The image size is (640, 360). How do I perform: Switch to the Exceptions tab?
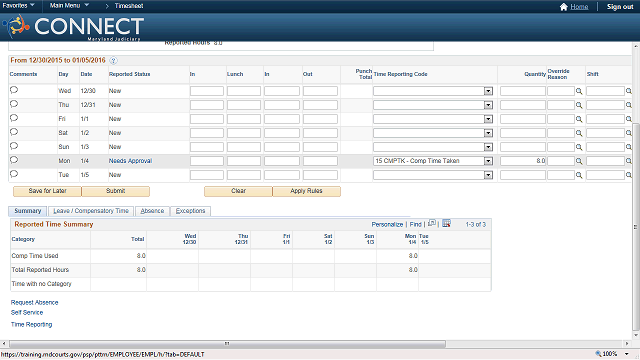click(x=190, y=211)
